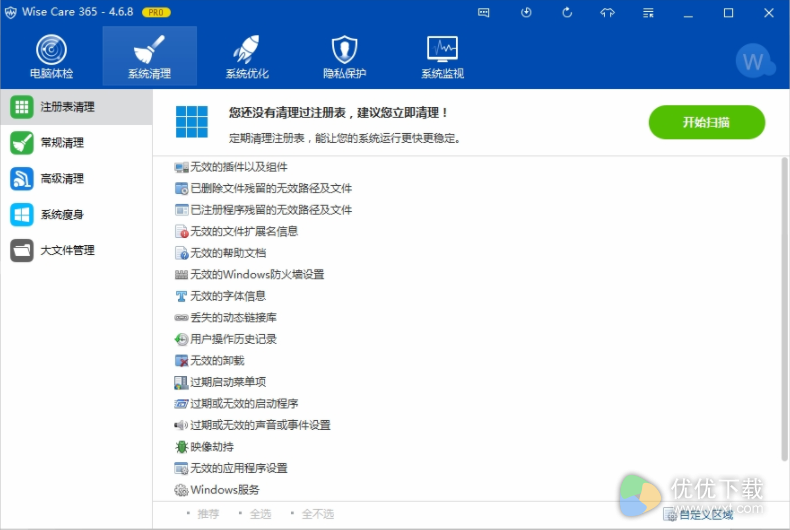
Task: Select the 无效的Windows防火墙设置 entry
Action: (x=257, y=275)
